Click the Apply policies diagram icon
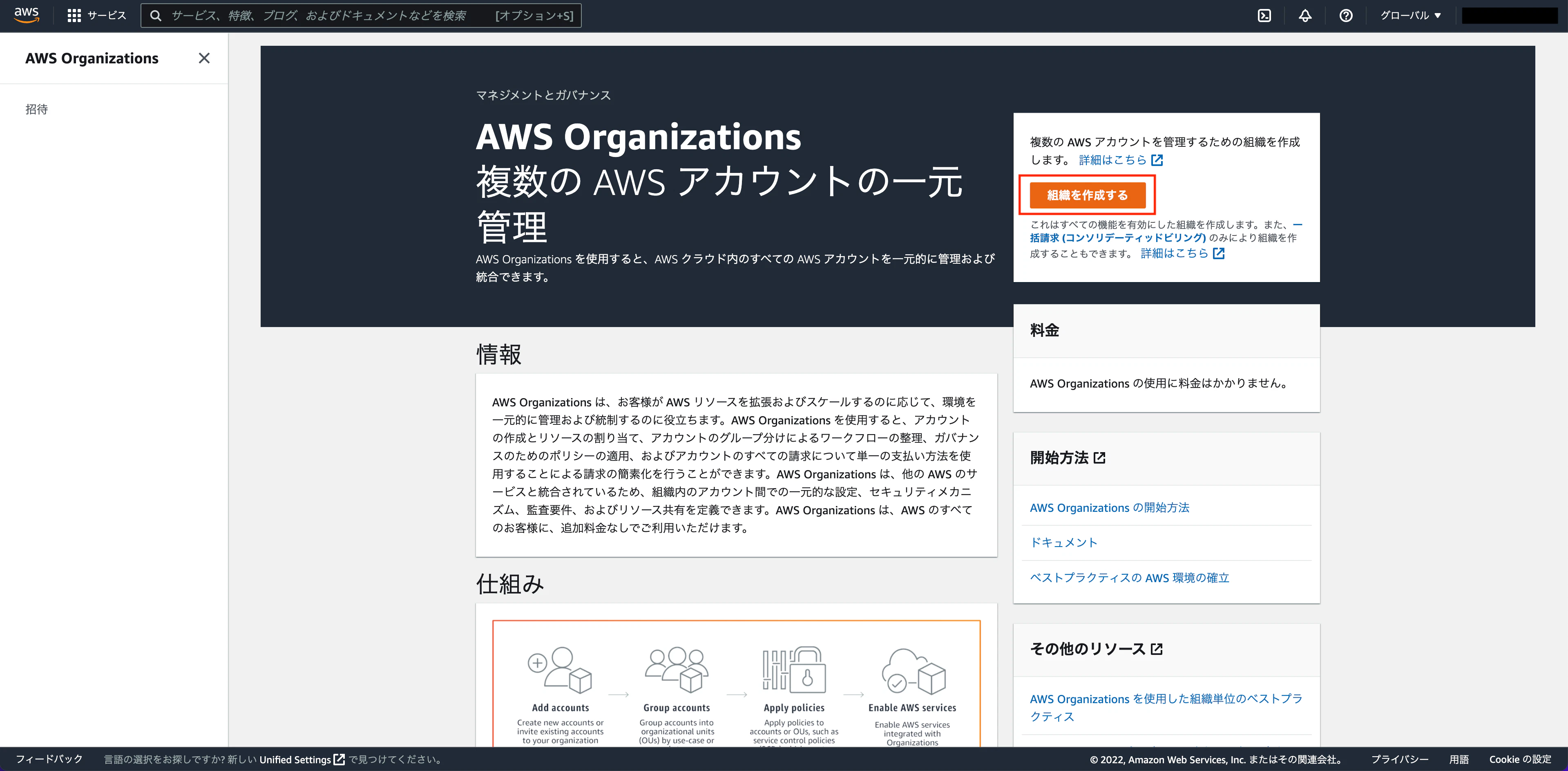 click(x=794, y=670)
